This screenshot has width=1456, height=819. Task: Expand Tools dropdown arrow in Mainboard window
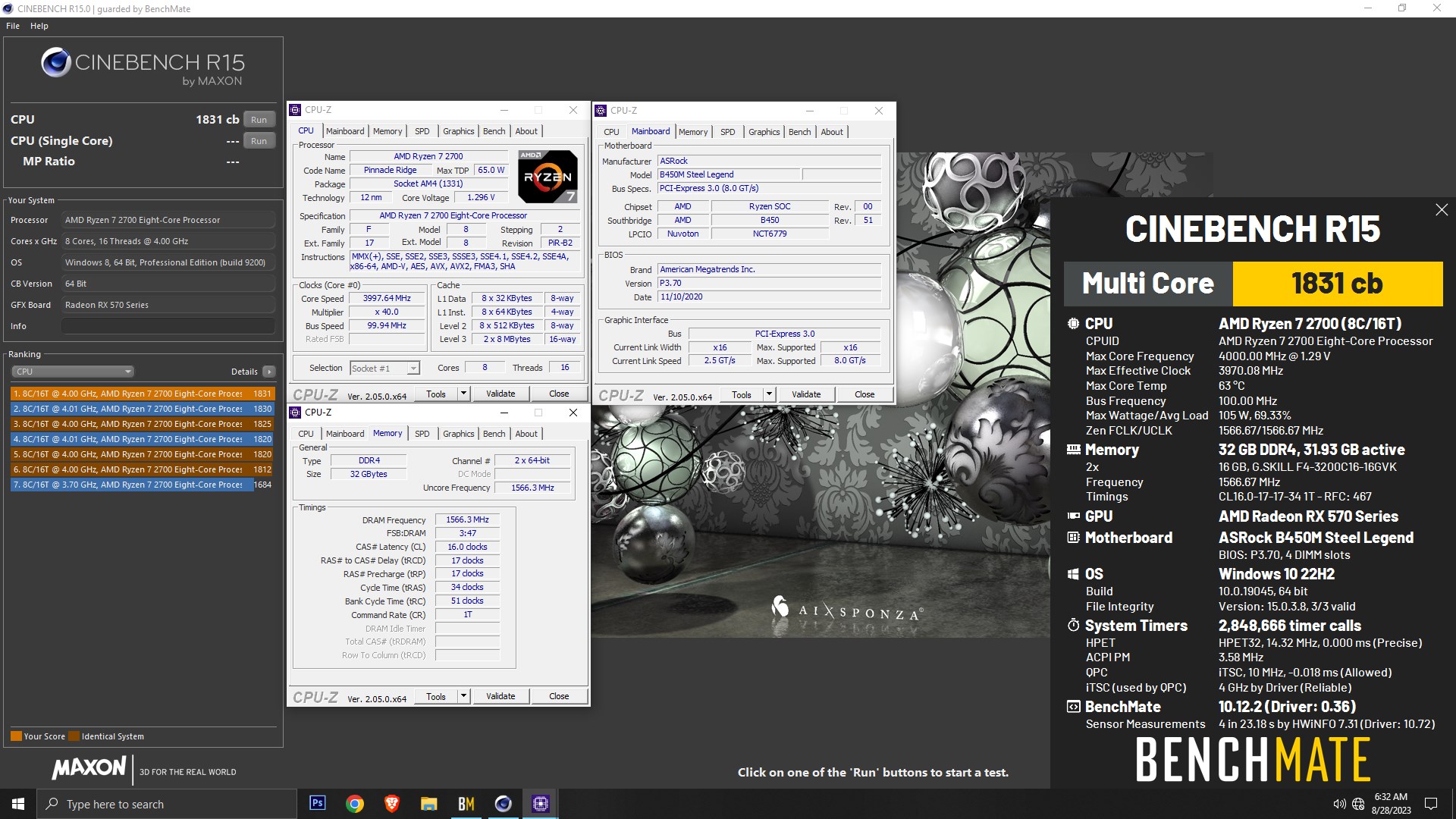click(x=769, y=394)
